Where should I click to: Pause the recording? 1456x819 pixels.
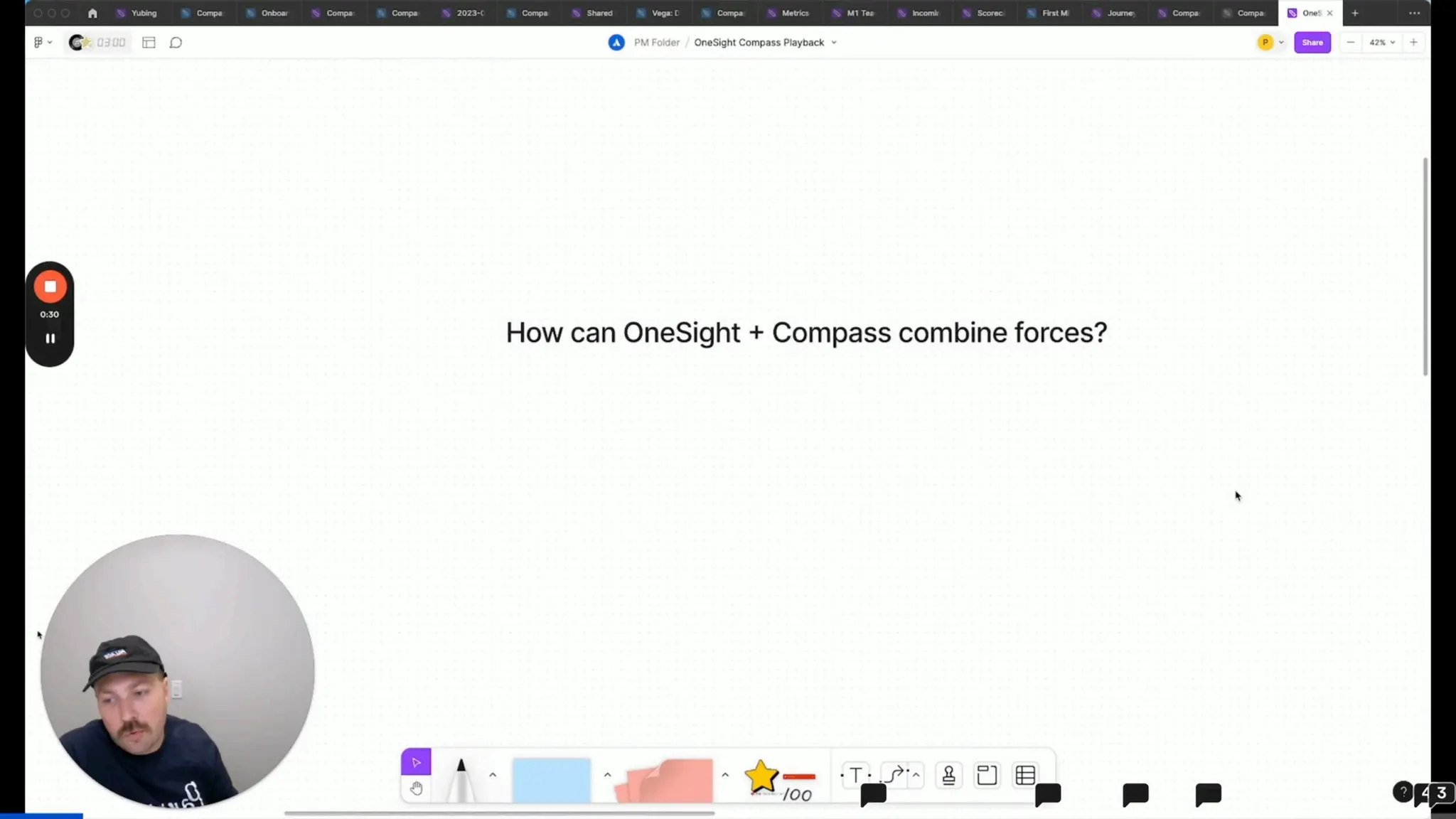coord(50,338)
